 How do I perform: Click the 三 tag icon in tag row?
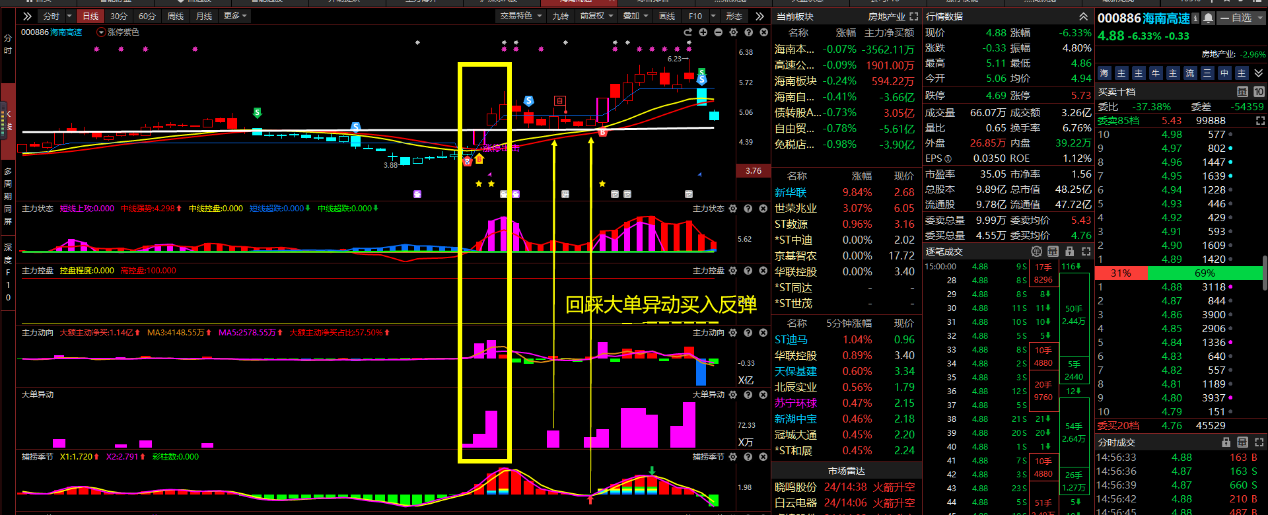1207,73
